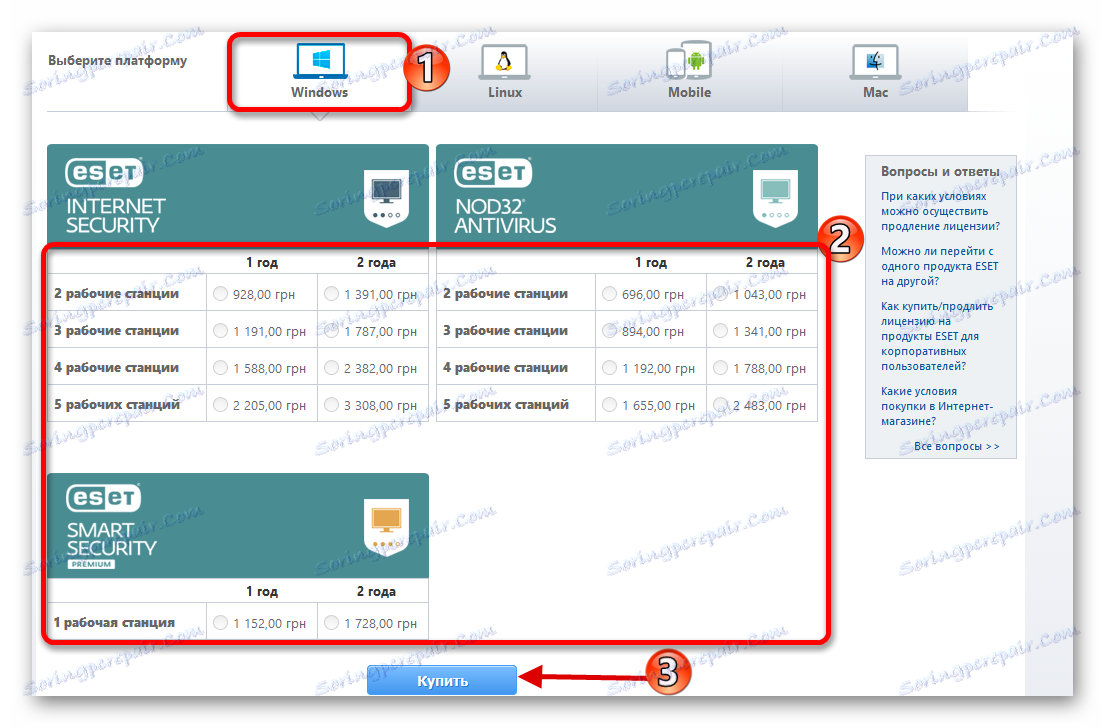
Task: Click the NOD32 ANTIVIRUS product title
Action: 505,216
